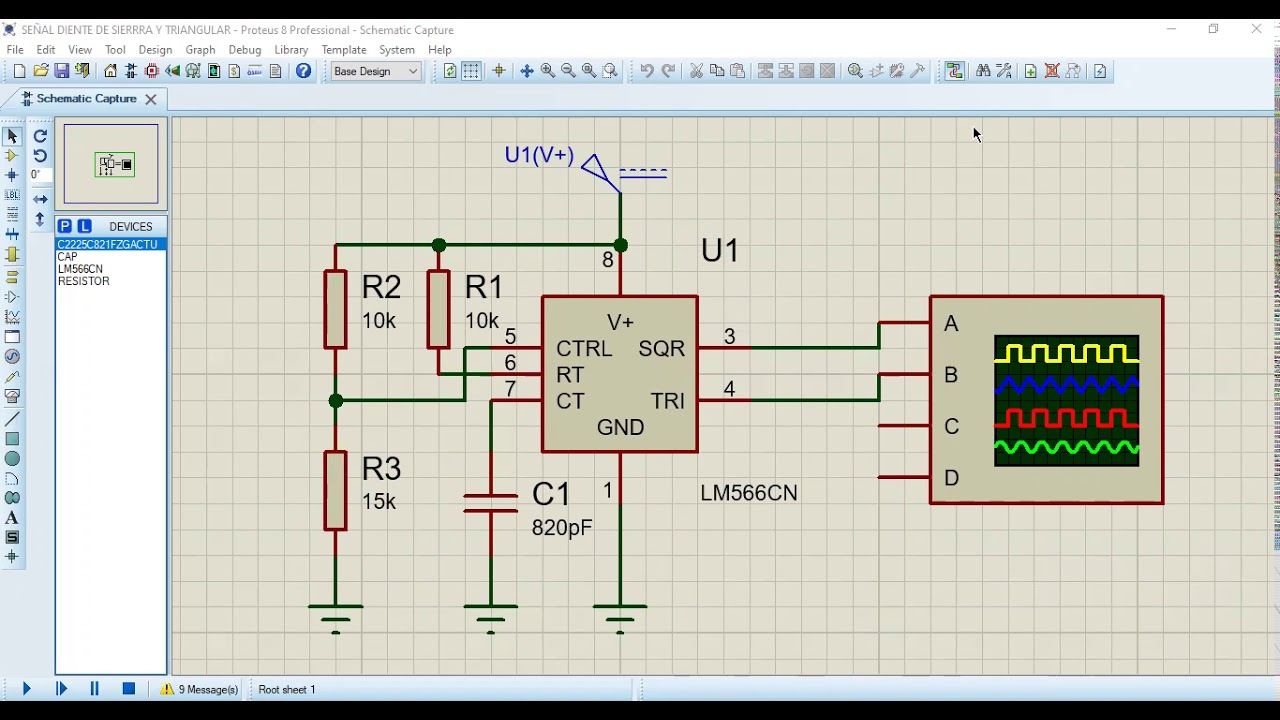1280x720 pixels.
Task: Zoom in on the schematic
Action: coord(548,71)
